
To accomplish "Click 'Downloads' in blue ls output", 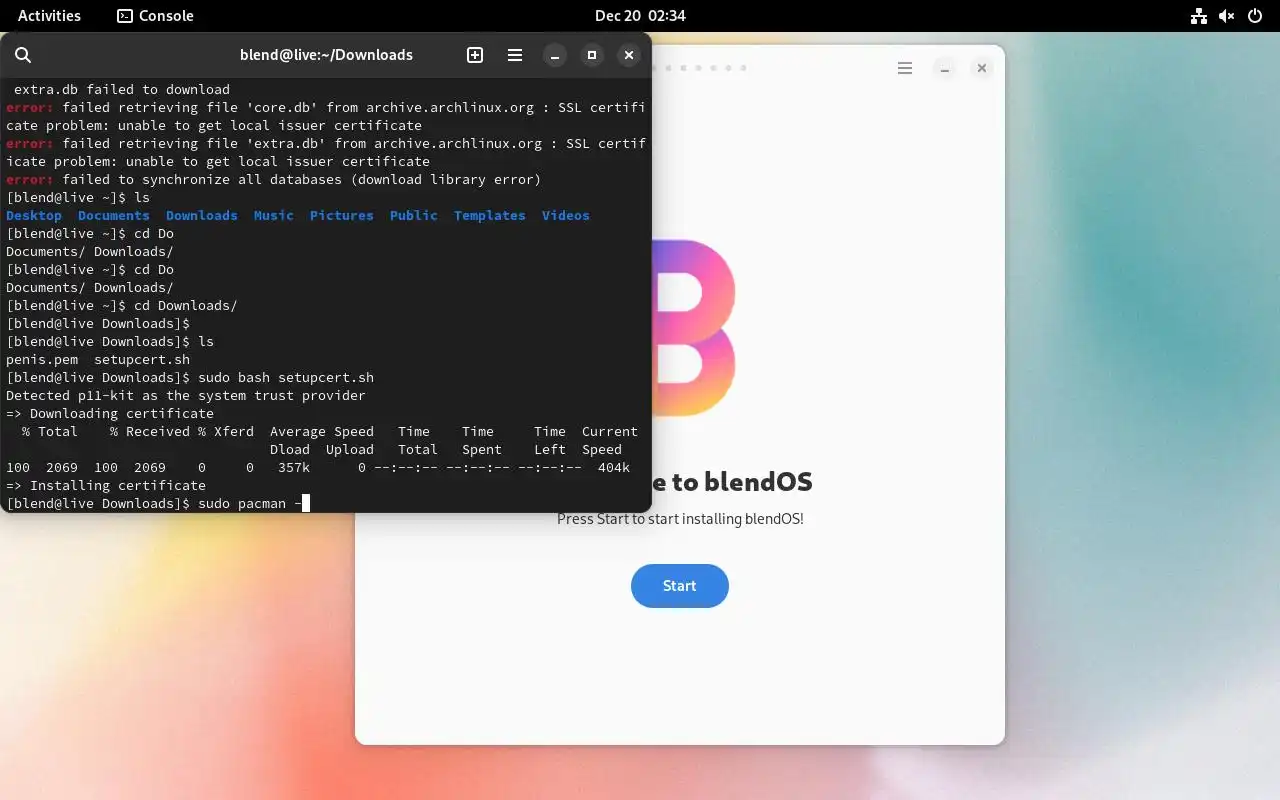I will coord(202,215).
